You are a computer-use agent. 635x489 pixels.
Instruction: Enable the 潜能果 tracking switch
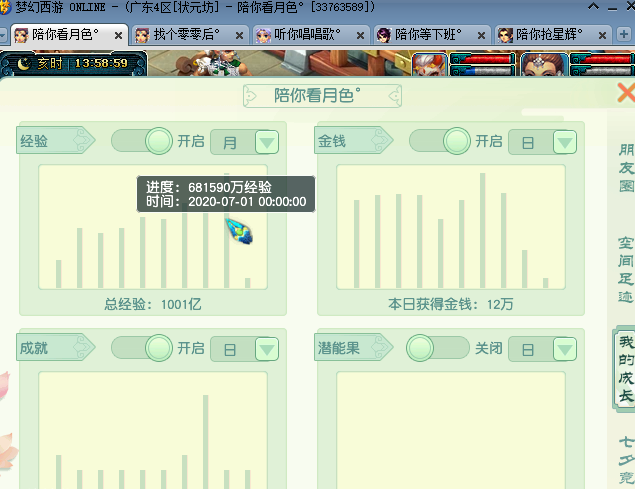coord(437,348)
